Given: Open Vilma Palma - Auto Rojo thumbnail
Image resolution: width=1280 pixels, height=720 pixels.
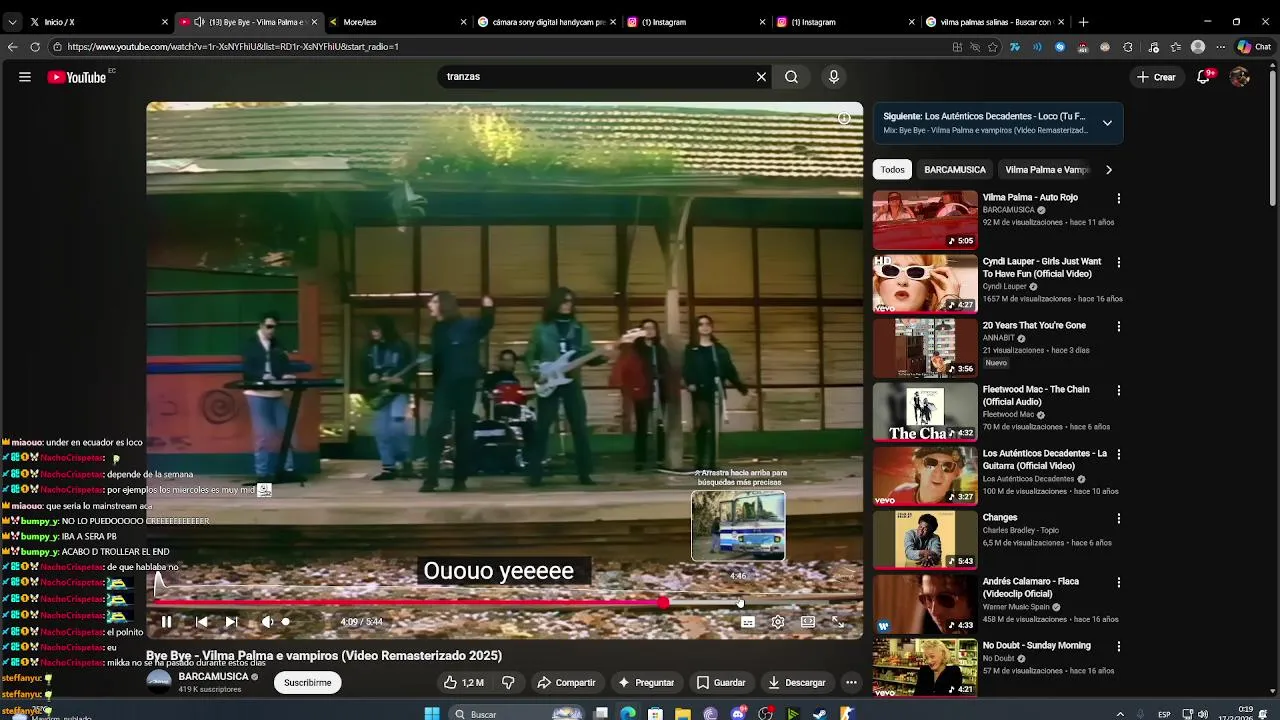Looking at the screenshot, I should coord(925,220).
